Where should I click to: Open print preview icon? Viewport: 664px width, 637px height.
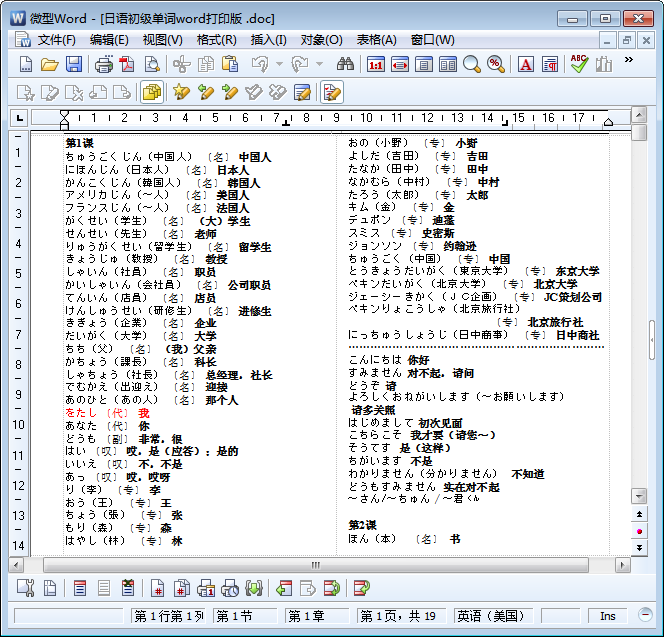tap(152, 64)
